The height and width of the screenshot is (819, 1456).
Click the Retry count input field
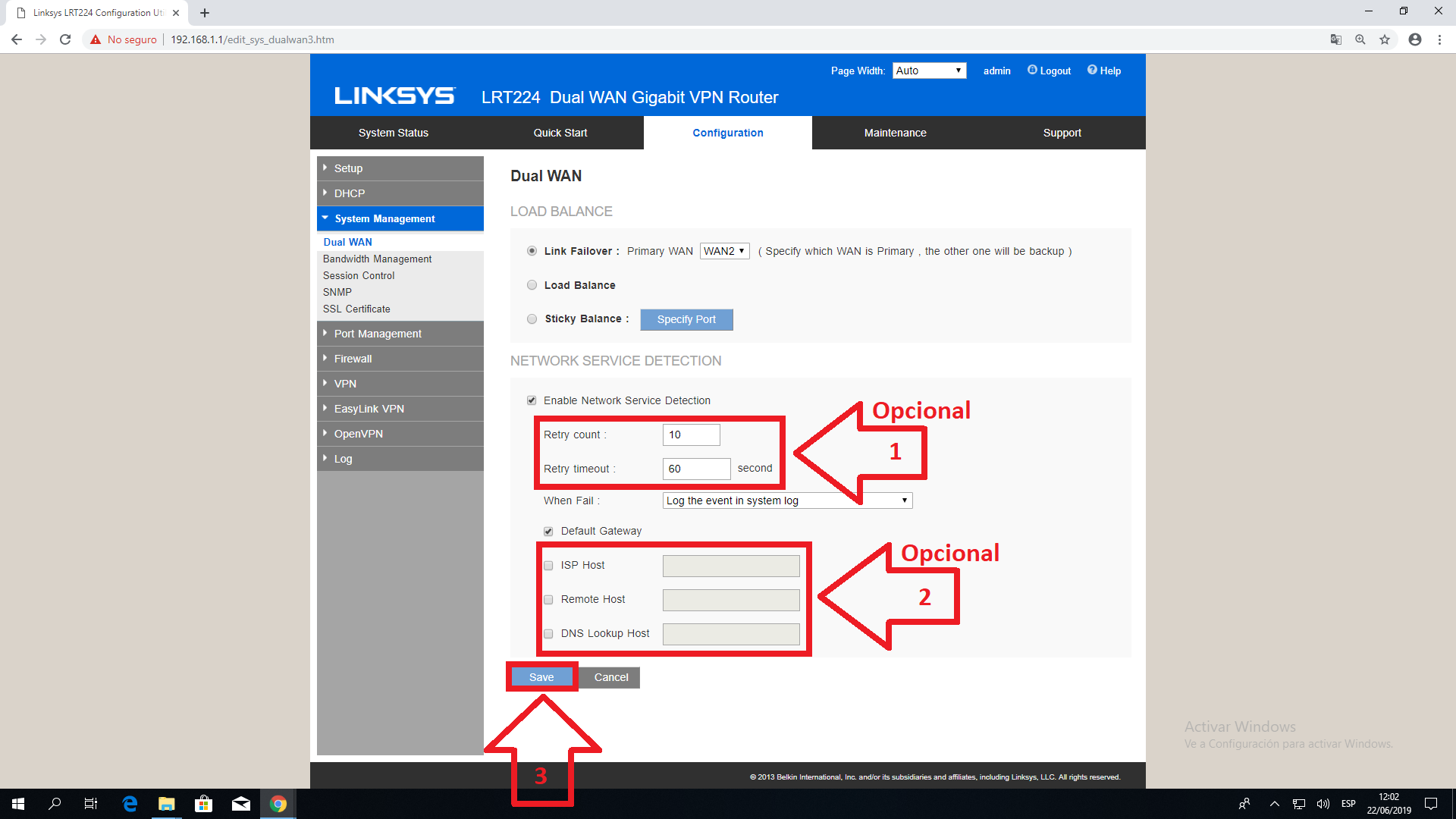(x=691, y=435)
